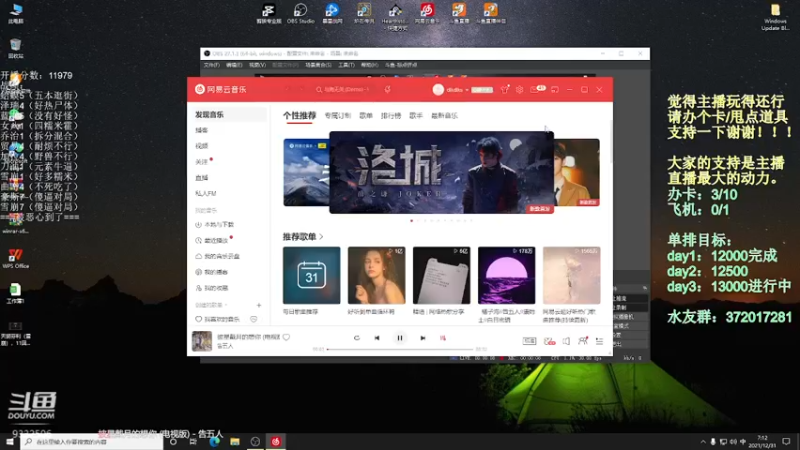Viewport: 800px width, 450px height.
Task: Open the playlist with the phone screen cover
Action: pos(441,276)
